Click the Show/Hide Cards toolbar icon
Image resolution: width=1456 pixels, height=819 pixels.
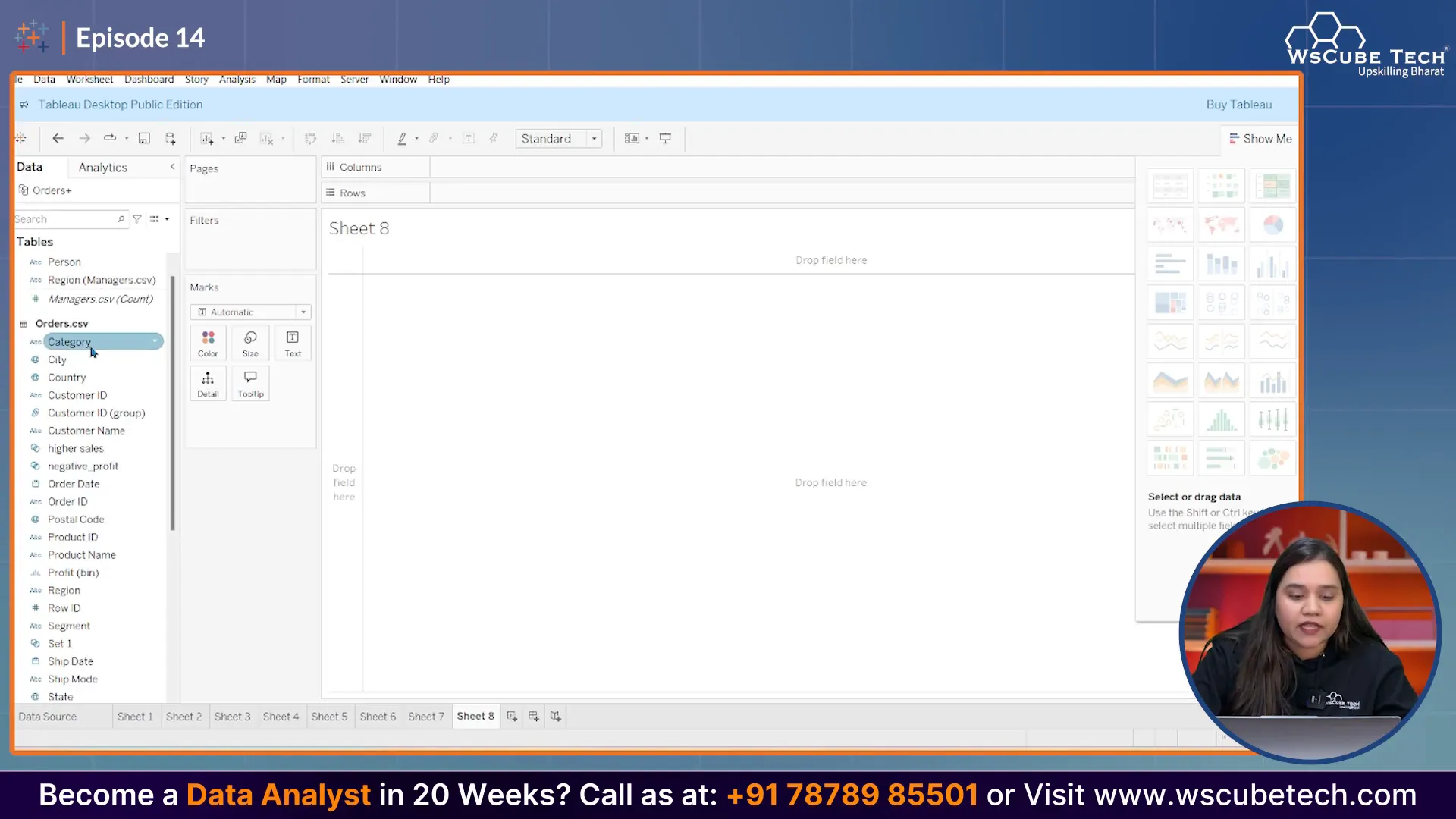pyautogui.click(x=632, y=138)
